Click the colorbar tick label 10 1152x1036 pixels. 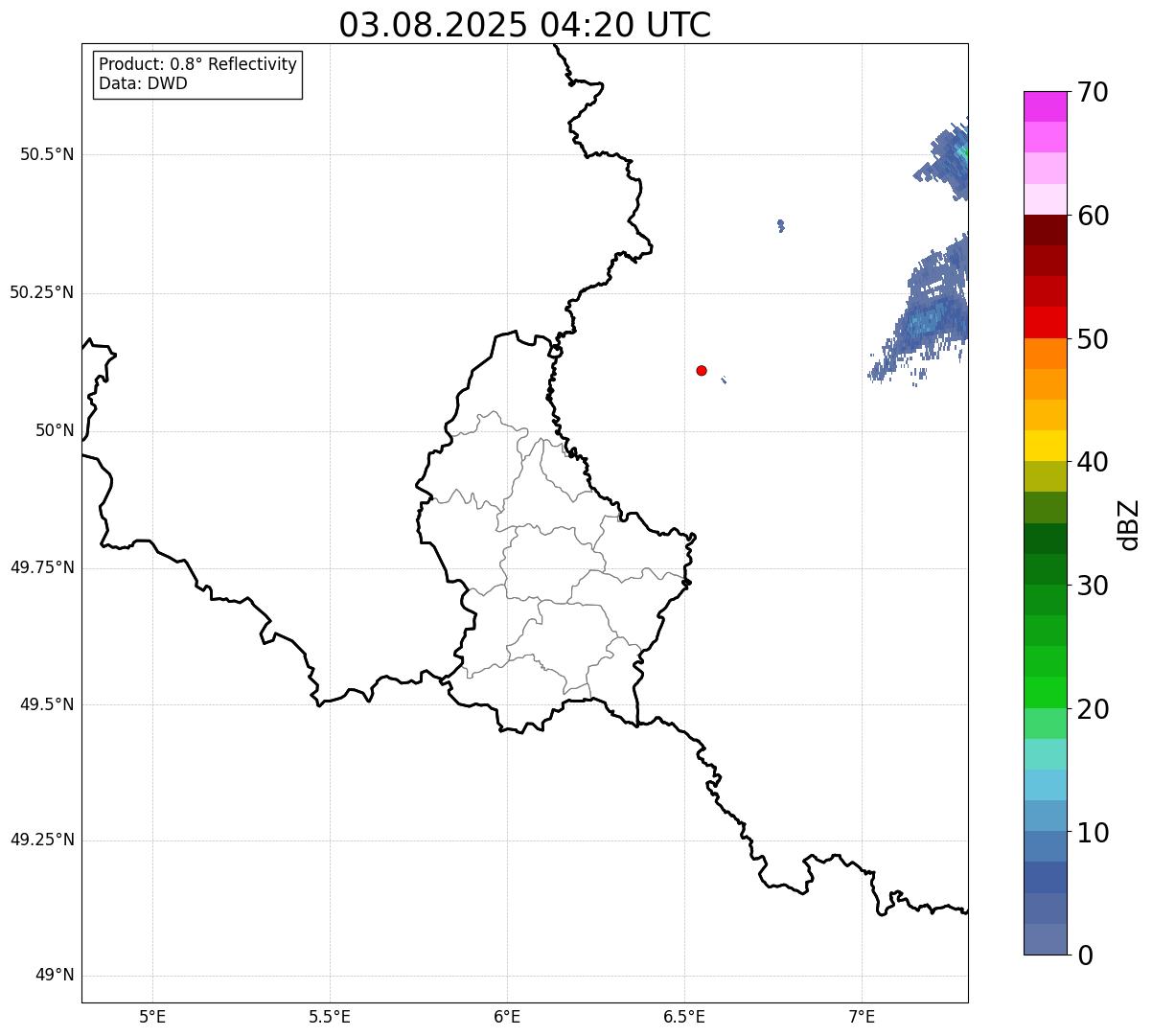coord(1093,833)
